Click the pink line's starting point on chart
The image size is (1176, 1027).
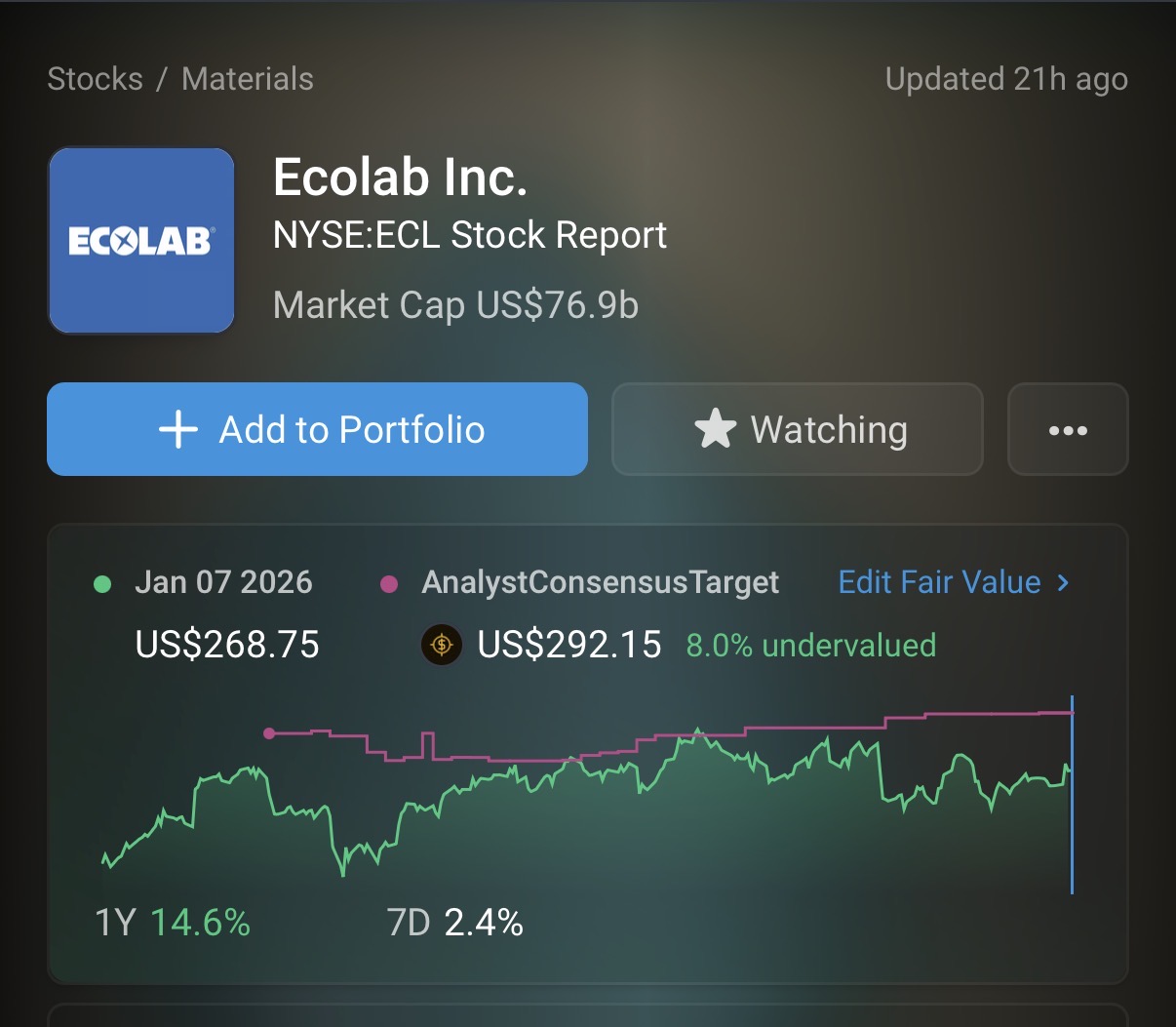click(x=269, y=733)
